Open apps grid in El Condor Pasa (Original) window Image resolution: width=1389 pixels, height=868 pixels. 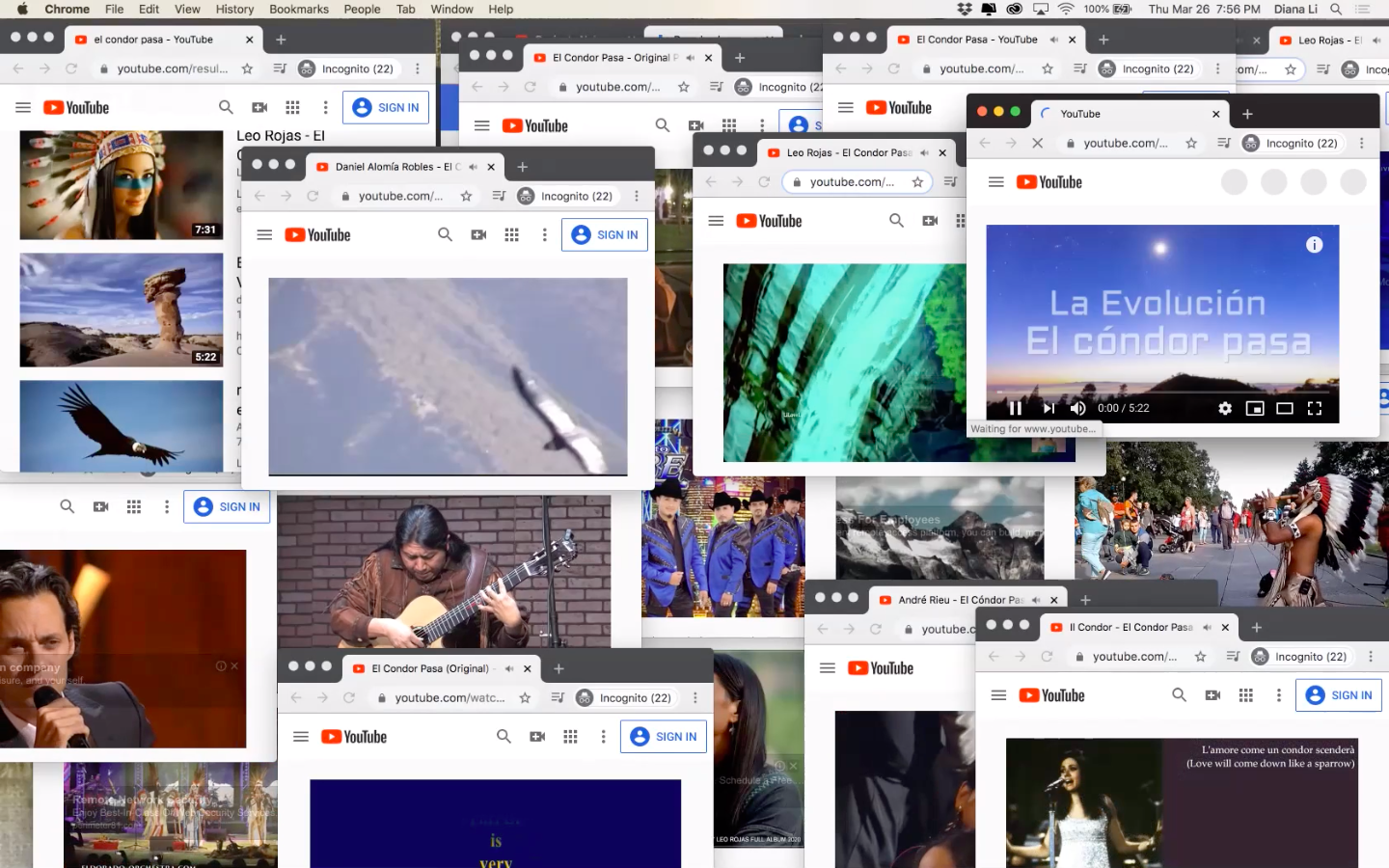tap(571, 737)
